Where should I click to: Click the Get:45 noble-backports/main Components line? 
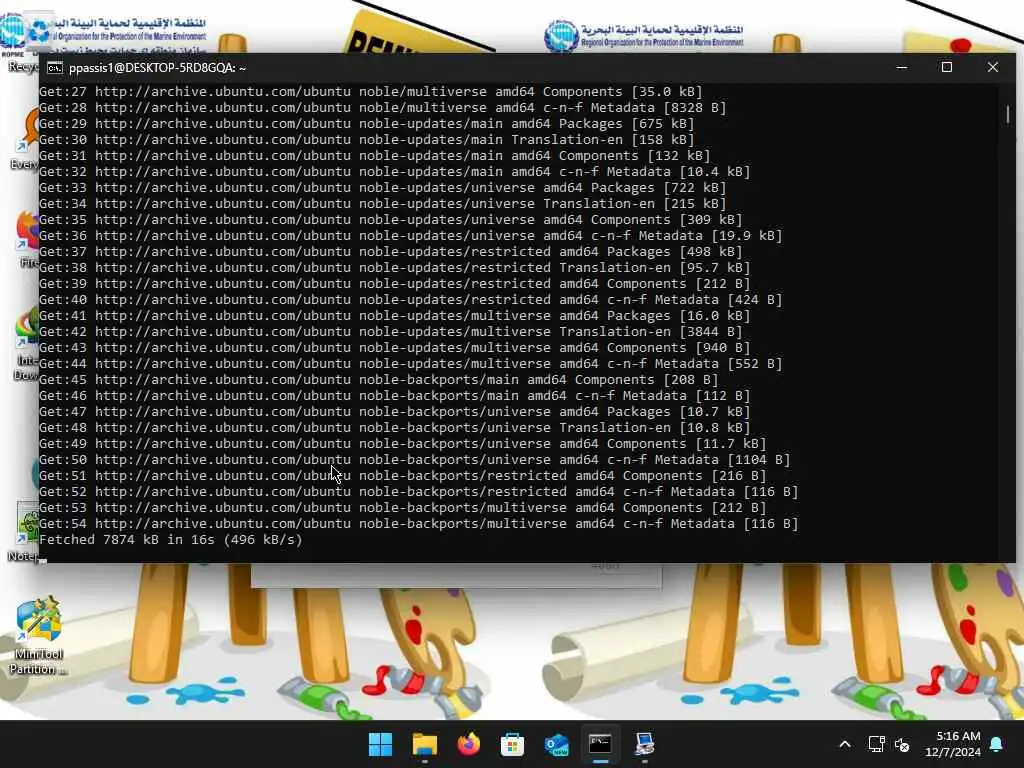point(378,379)
